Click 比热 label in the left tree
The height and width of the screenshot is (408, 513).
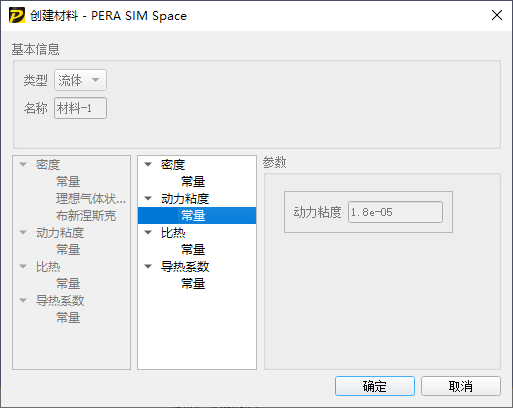pos(48,266)
